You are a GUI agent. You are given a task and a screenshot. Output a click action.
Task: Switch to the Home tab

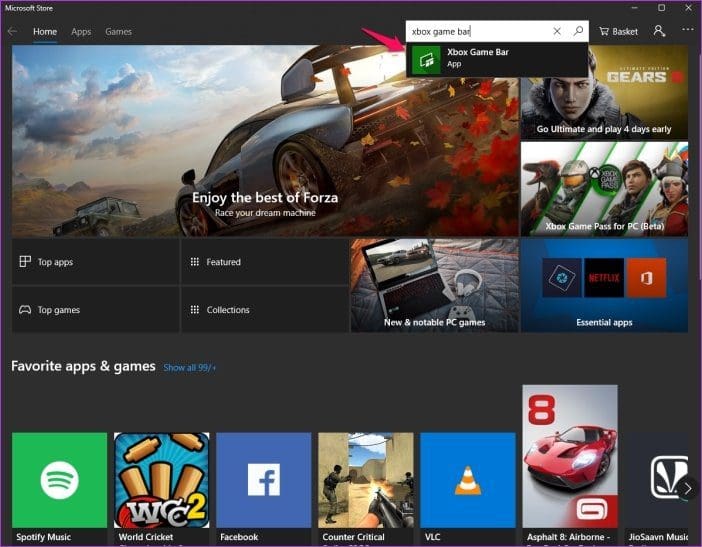[x=45, y=32]
